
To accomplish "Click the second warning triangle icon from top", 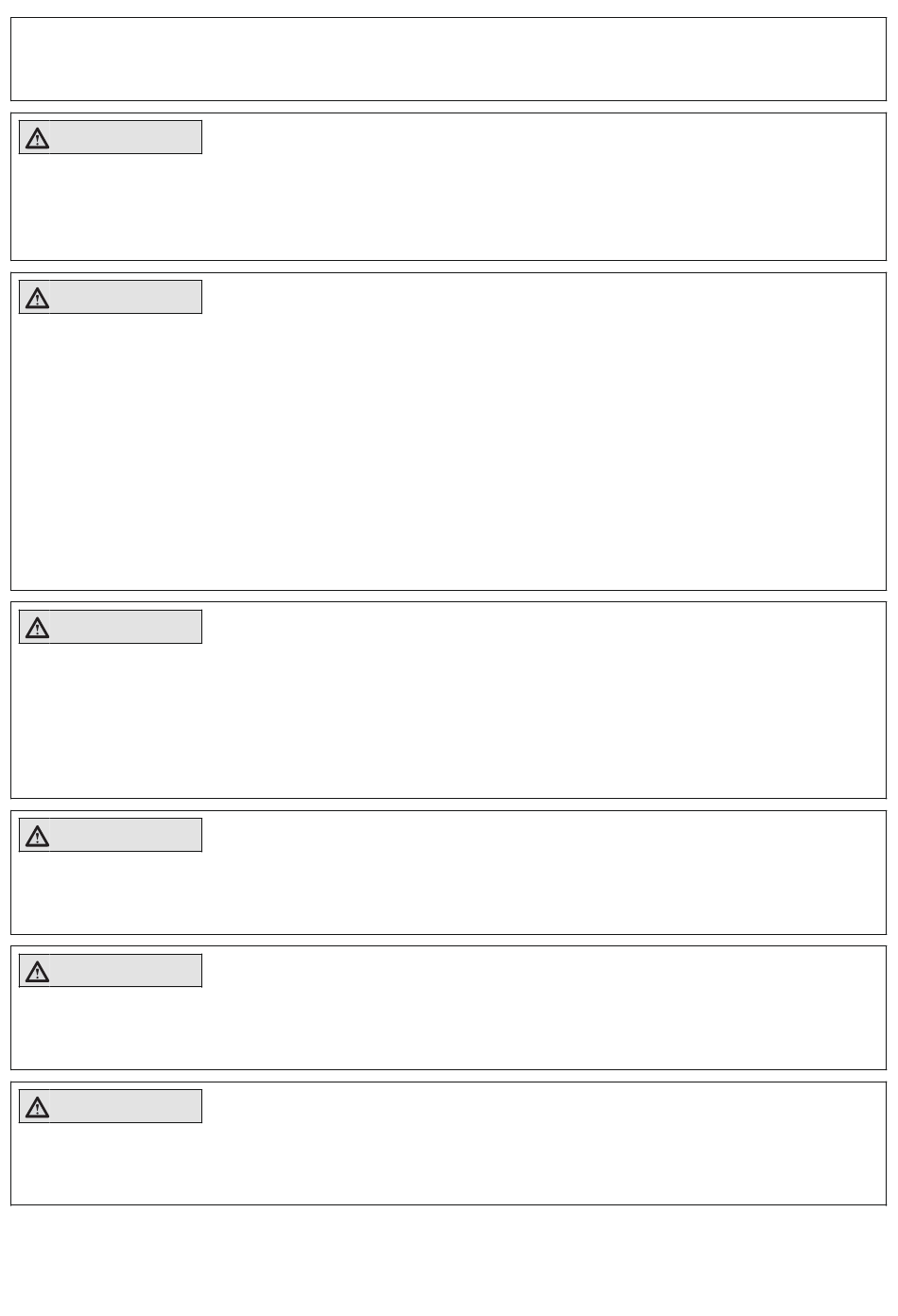I will 37,299.
